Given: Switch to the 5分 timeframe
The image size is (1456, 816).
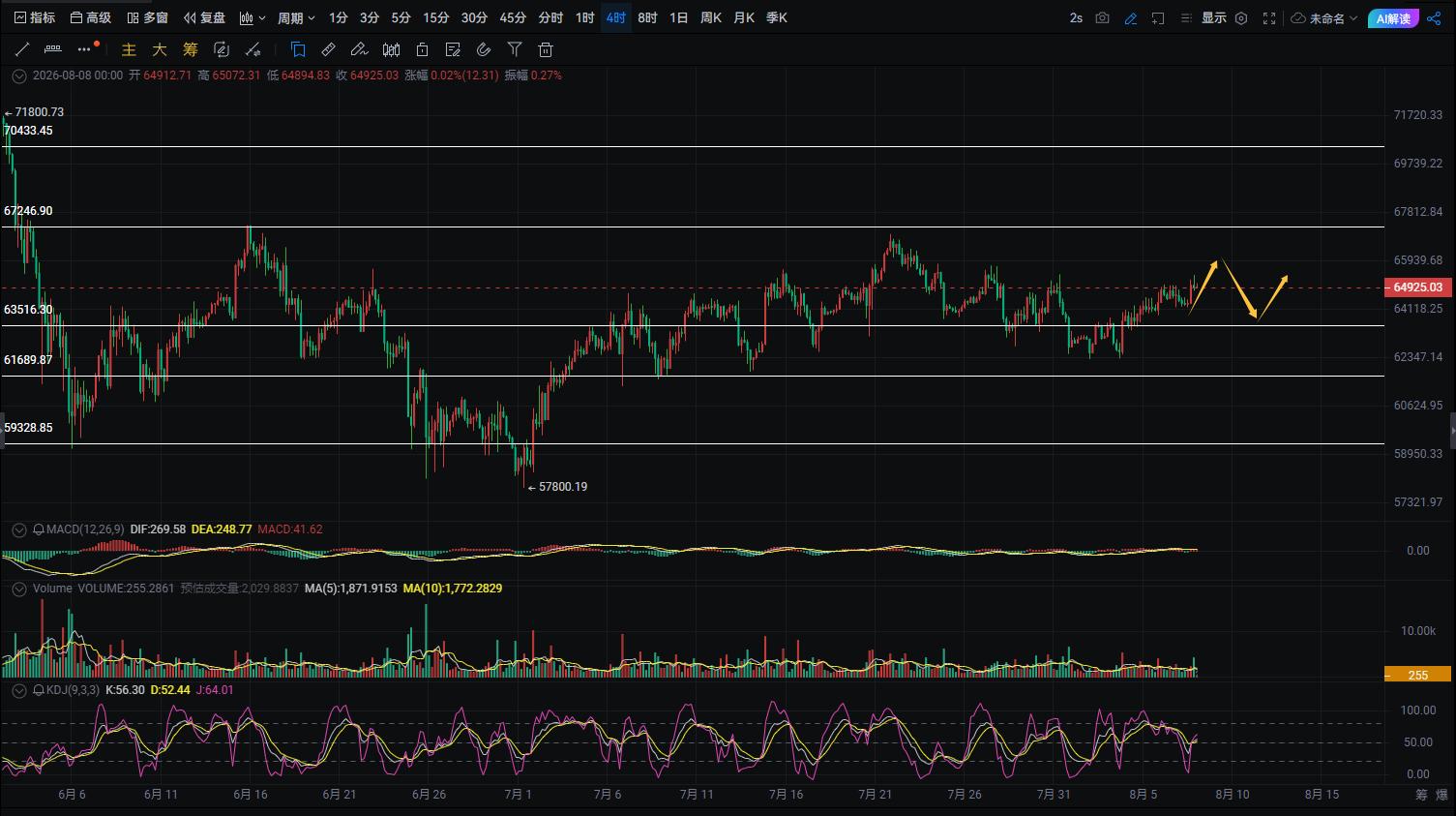Looking at the screenshot, I should point(401,17).
